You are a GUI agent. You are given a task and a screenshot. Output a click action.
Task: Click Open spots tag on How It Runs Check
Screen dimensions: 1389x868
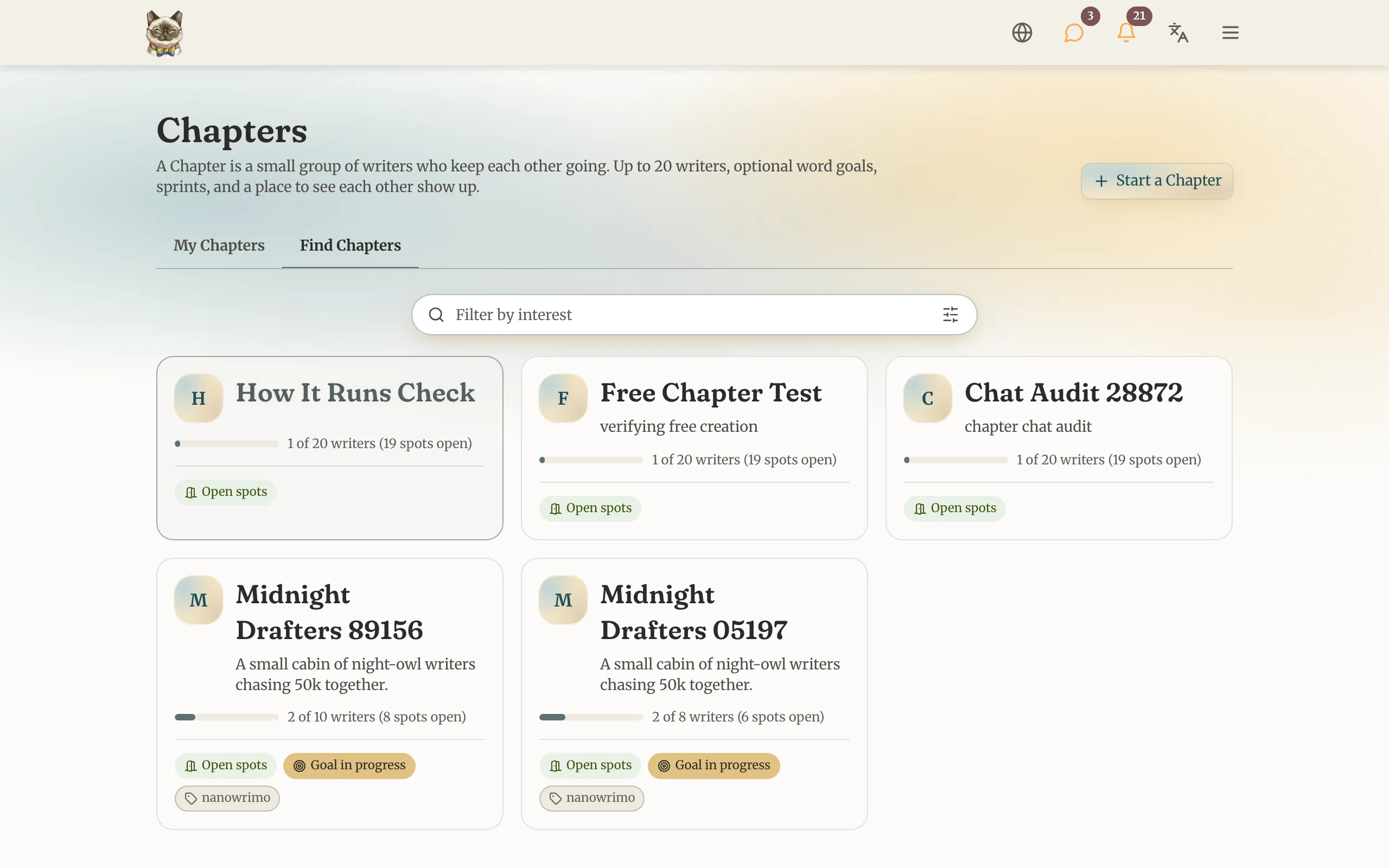click(226, 492)
